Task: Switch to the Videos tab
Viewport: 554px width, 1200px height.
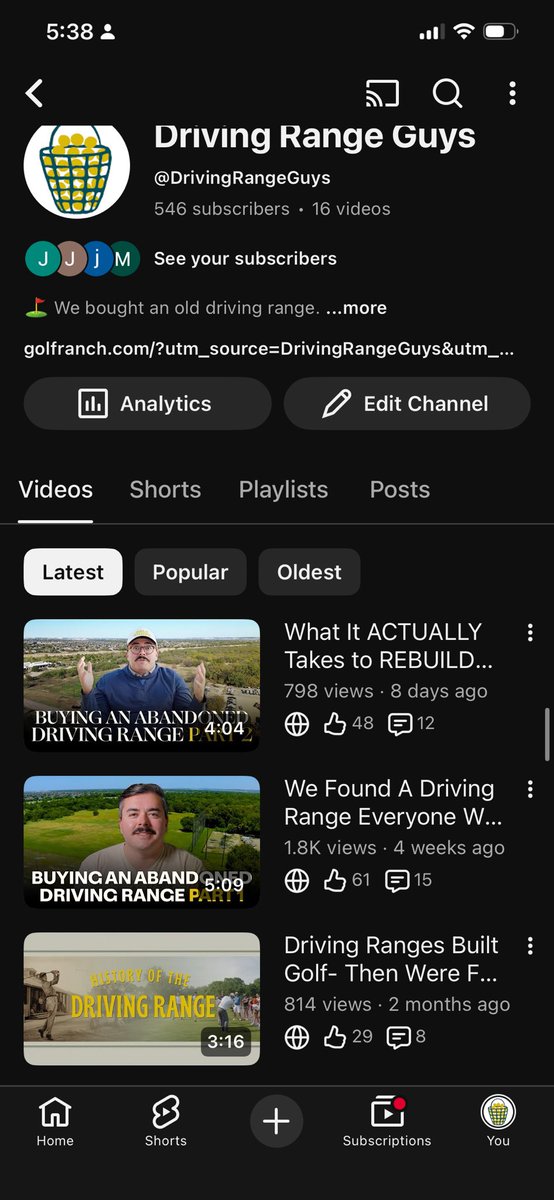Action: click(56, 490)
